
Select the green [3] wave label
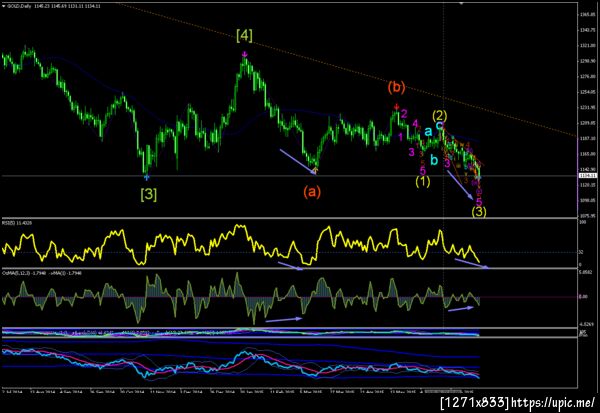pyautogui.click(x=148, y=194)
